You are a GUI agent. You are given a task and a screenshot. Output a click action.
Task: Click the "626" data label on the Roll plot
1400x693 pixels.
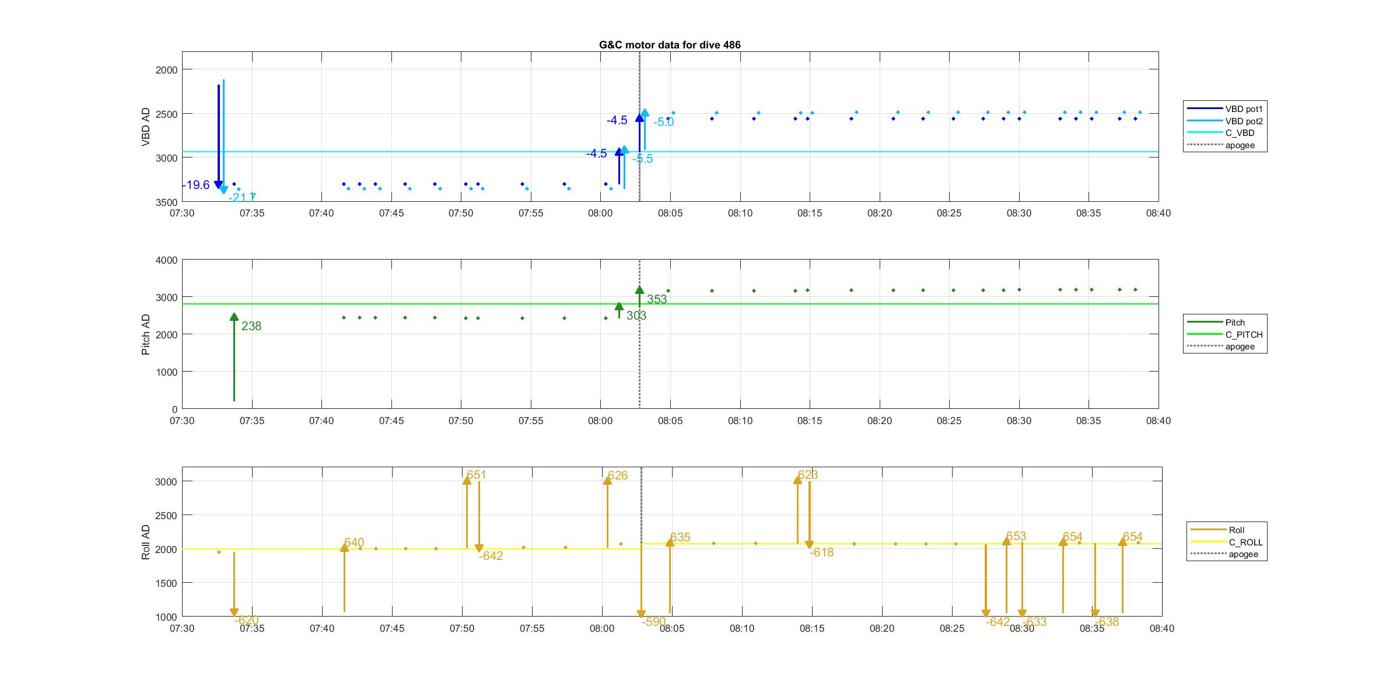618,475
